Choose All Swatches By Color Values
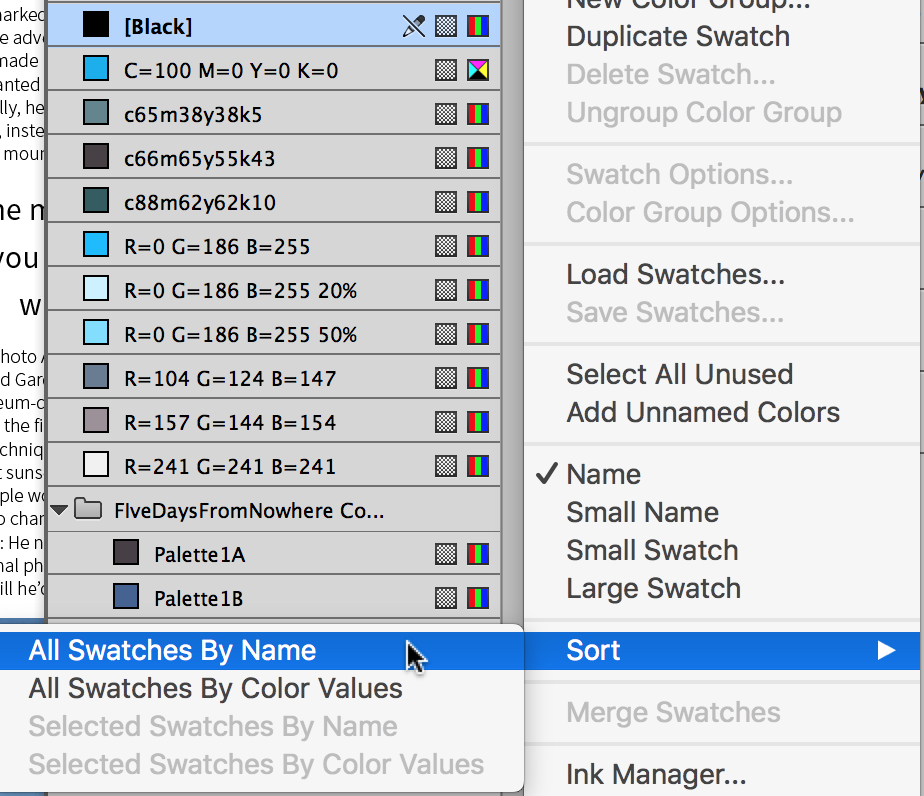Screen dimensions: 924x796 pos(215,688)
